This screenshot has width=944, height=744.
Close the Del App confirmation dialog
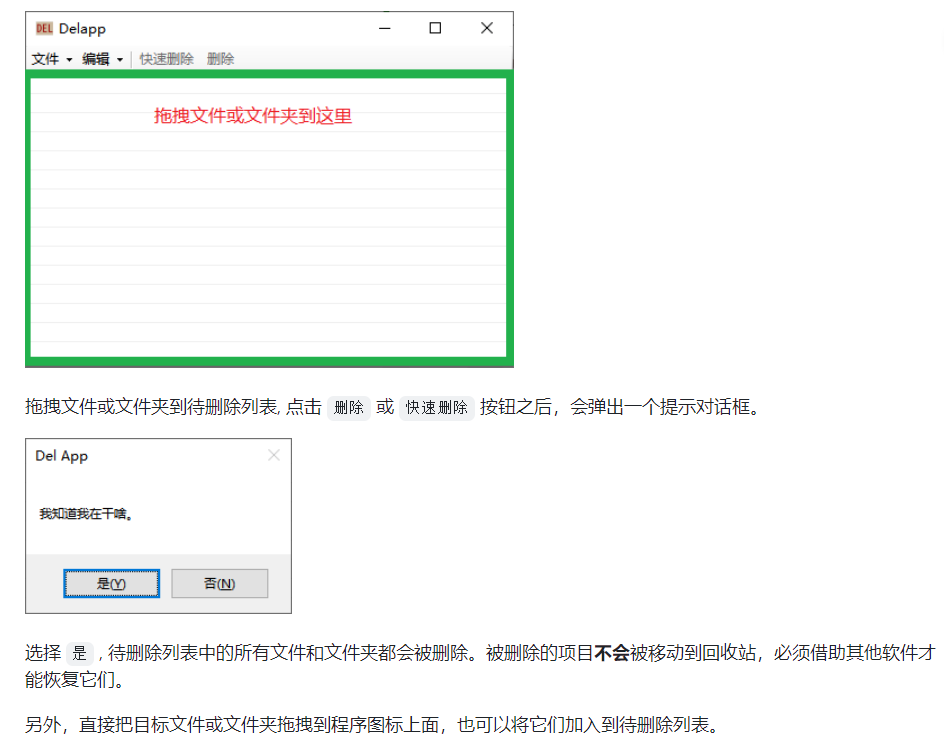pyautogui.click(x=274, y=456)
